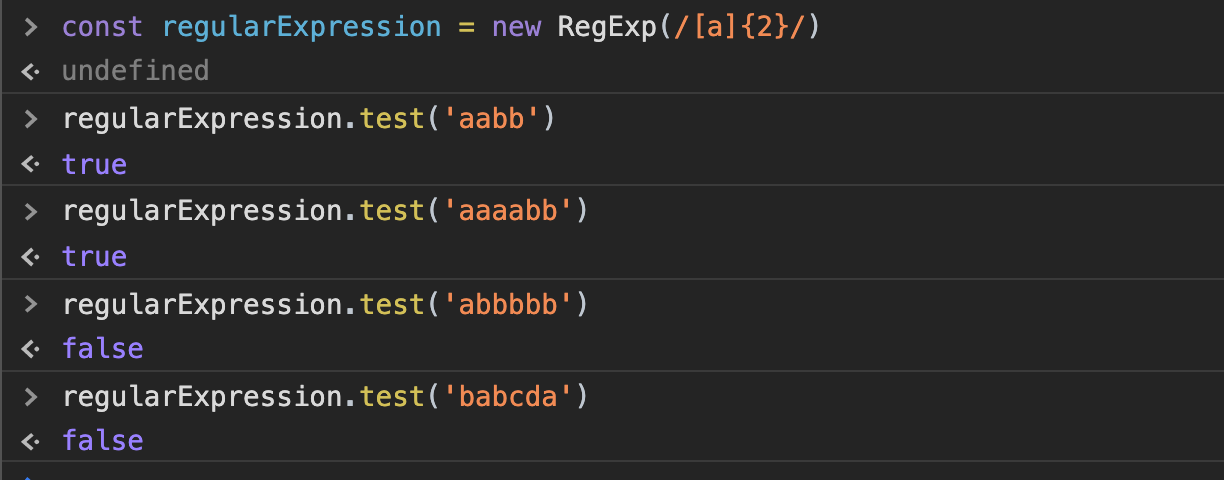Click the regularExpression variable name in declaration
Viewport: 1224px width, 480px height.
coord(301,27)
